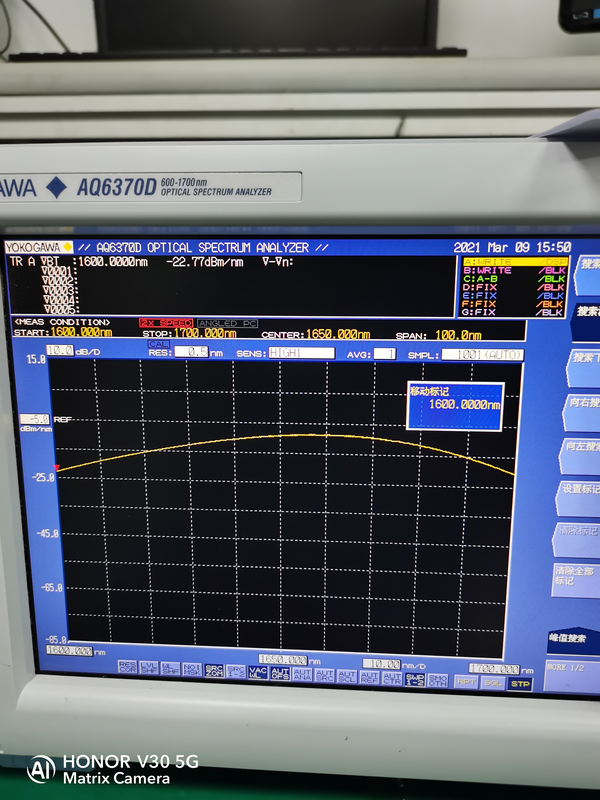Click the AUT ANA status icon
Image resolution: width=600 pixels, height=800 pixels.
tap(302, 674)
